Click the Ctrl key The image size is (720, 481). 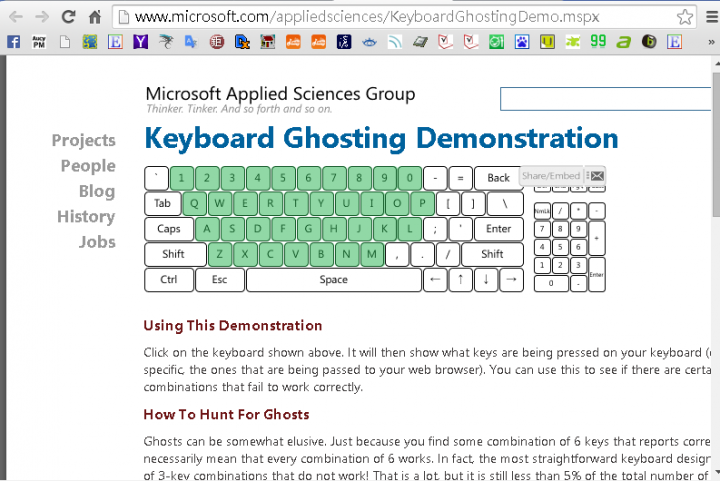169,280
